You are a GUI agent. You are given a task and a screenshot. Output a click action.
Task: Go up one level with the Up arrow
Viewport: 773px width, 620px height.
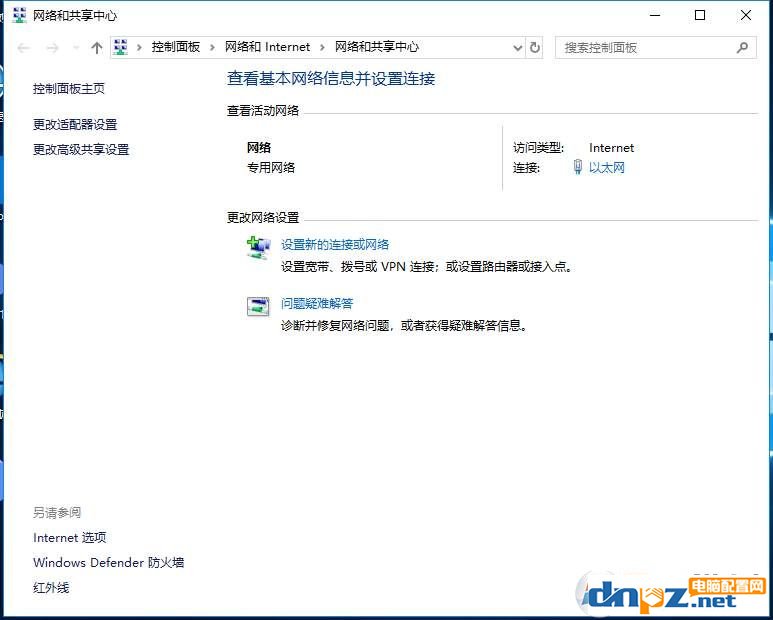pyautogui.click(x=97, y=48)
